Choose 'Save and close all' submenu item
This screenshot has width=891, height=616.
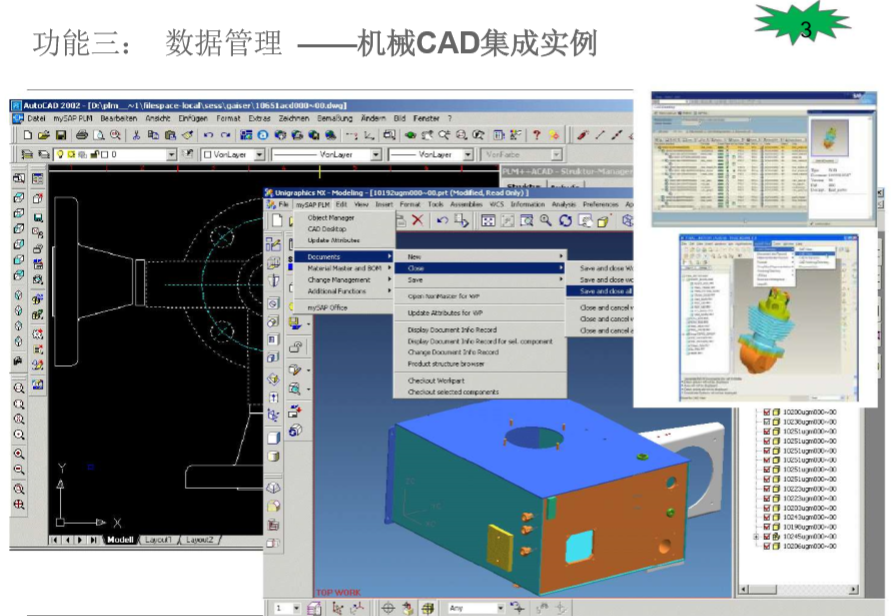point(600,292)
